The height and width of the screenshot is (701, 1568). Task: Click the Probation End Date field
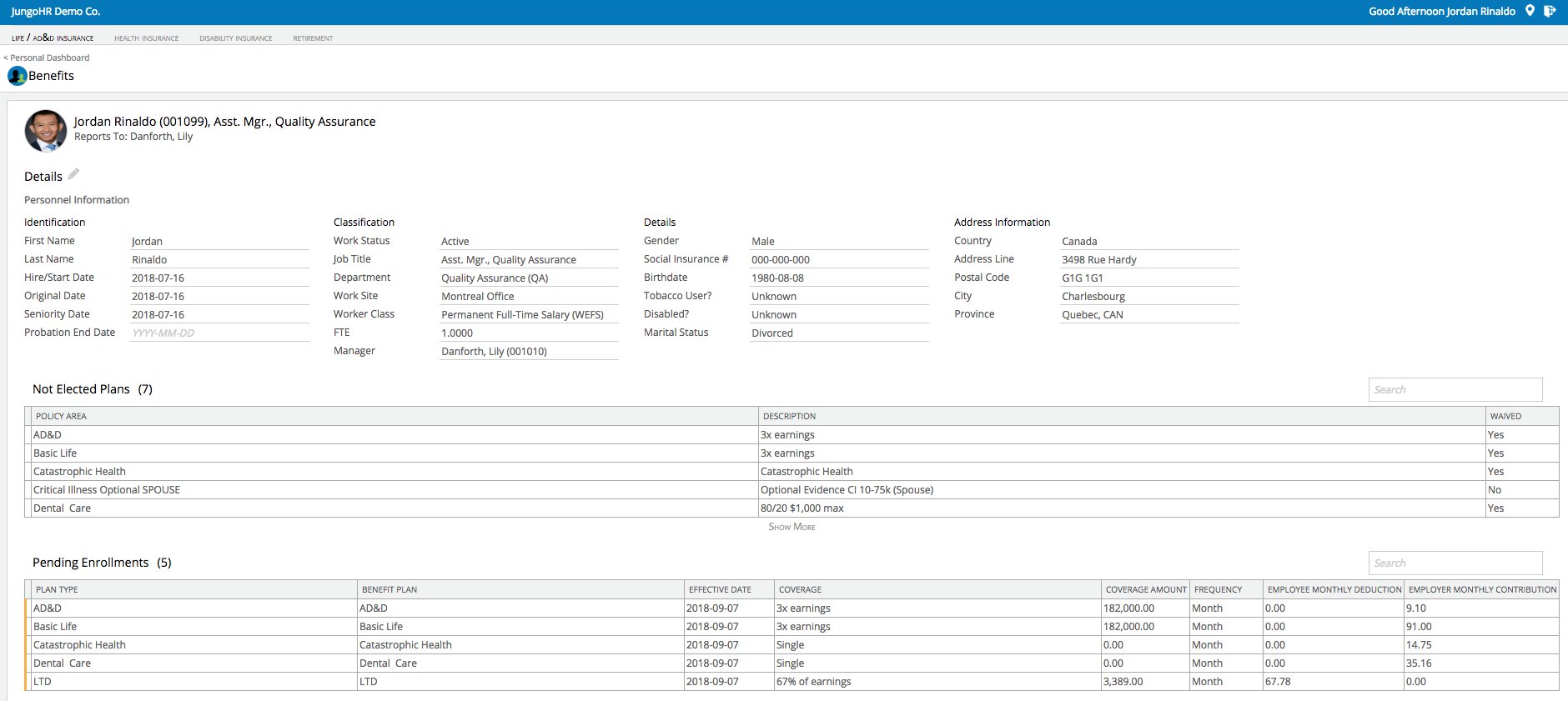click(219, 333)
